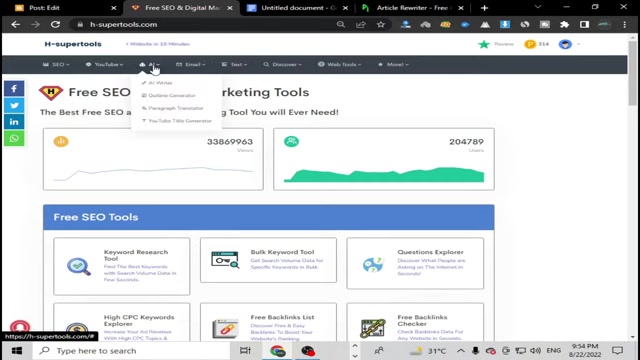Expand the Discover dropdown menu
This screenshot has height=360, width=640.
point(283,64)
